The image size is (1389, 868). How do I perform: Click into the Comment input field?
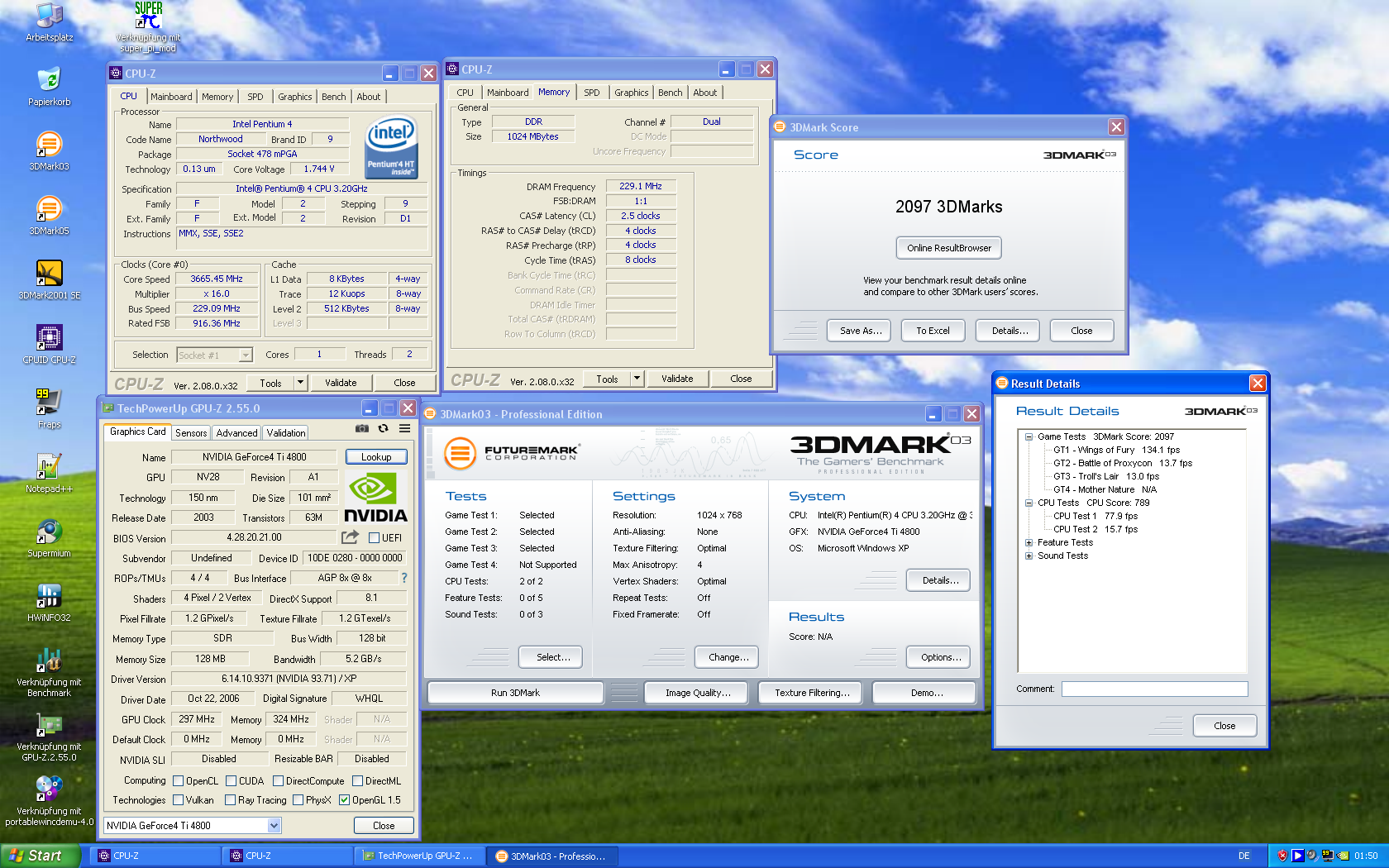coord(1154,689)
